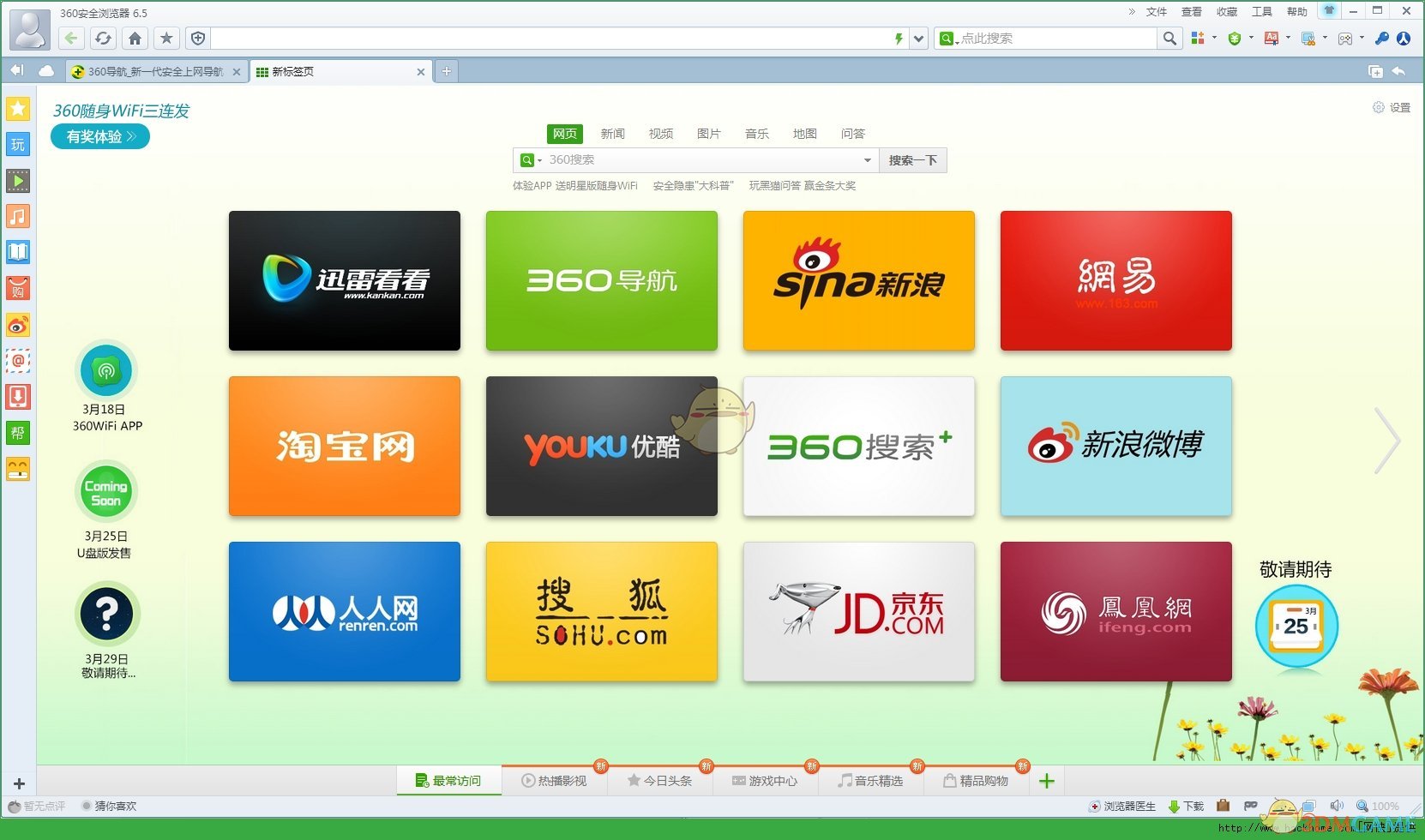Select the music icon in left sidebar
1425x840 pixels.
[x=18, y=216]
